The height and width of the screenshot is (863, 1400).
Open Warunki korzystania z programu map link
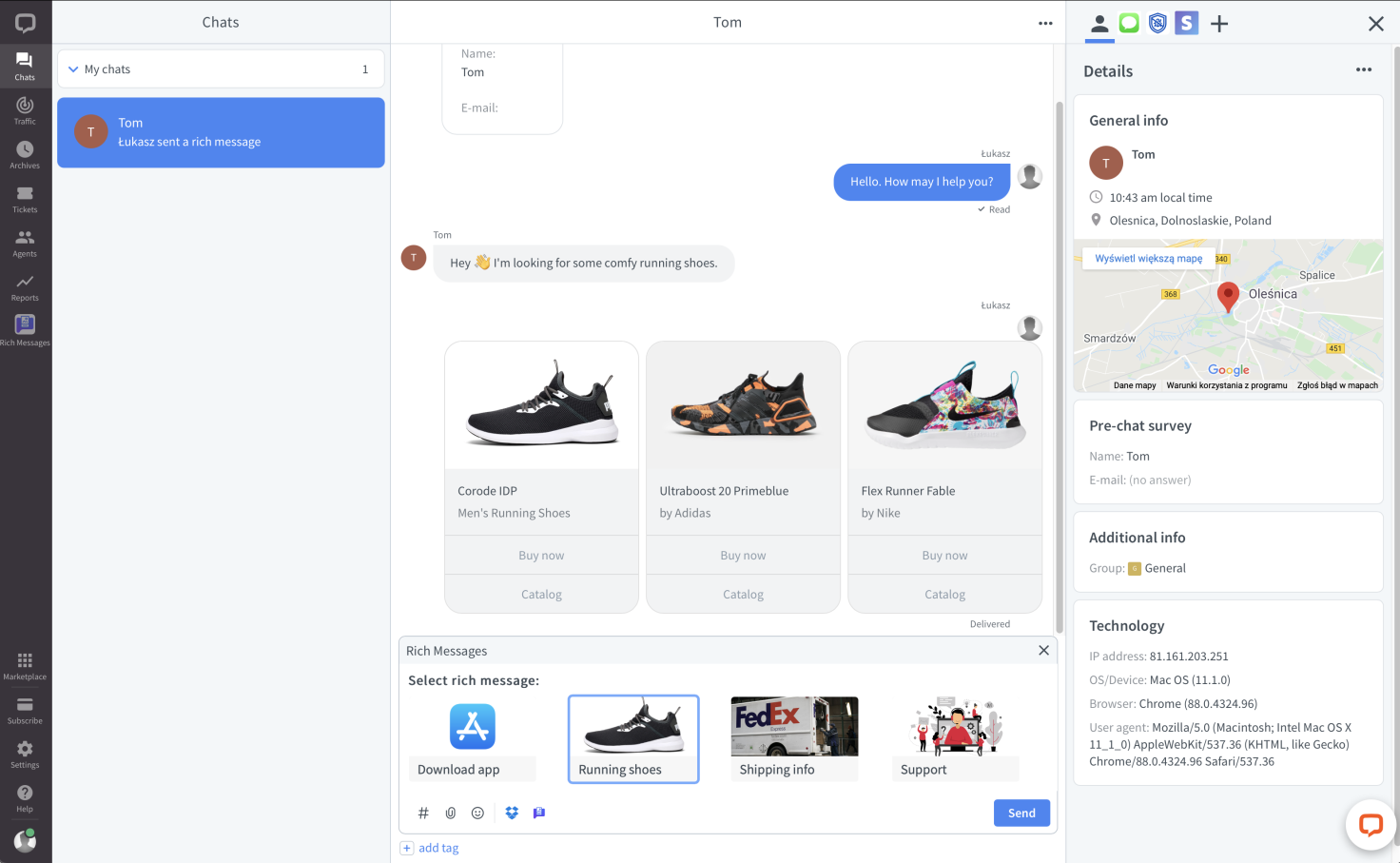tap(1227, 385)
